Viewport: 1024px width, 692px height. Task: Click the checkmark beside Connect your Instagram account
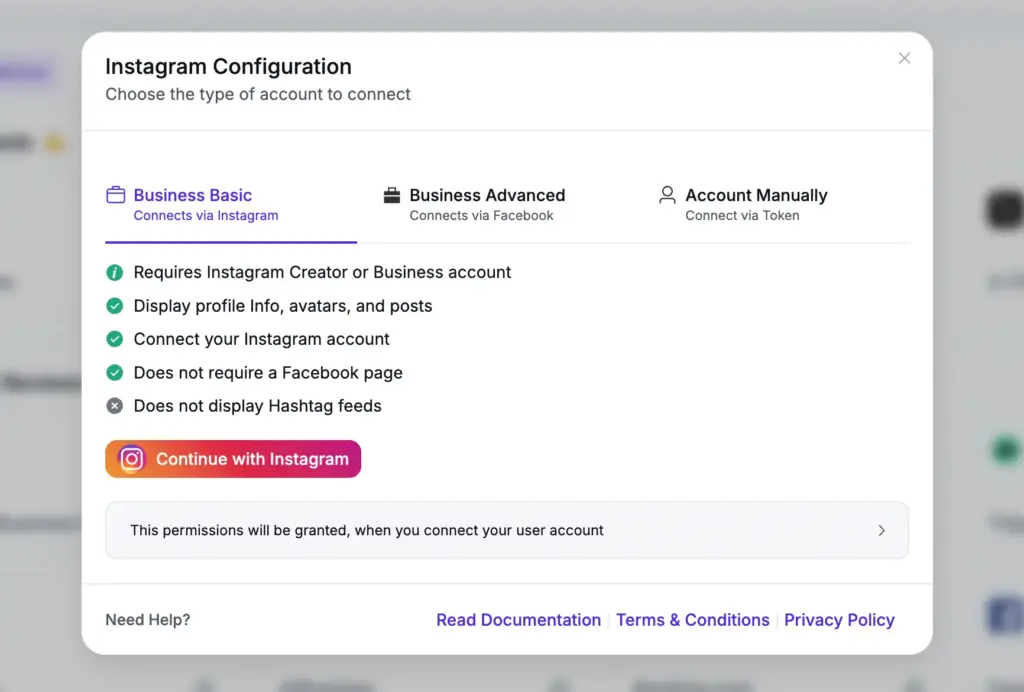coord(114,339)
